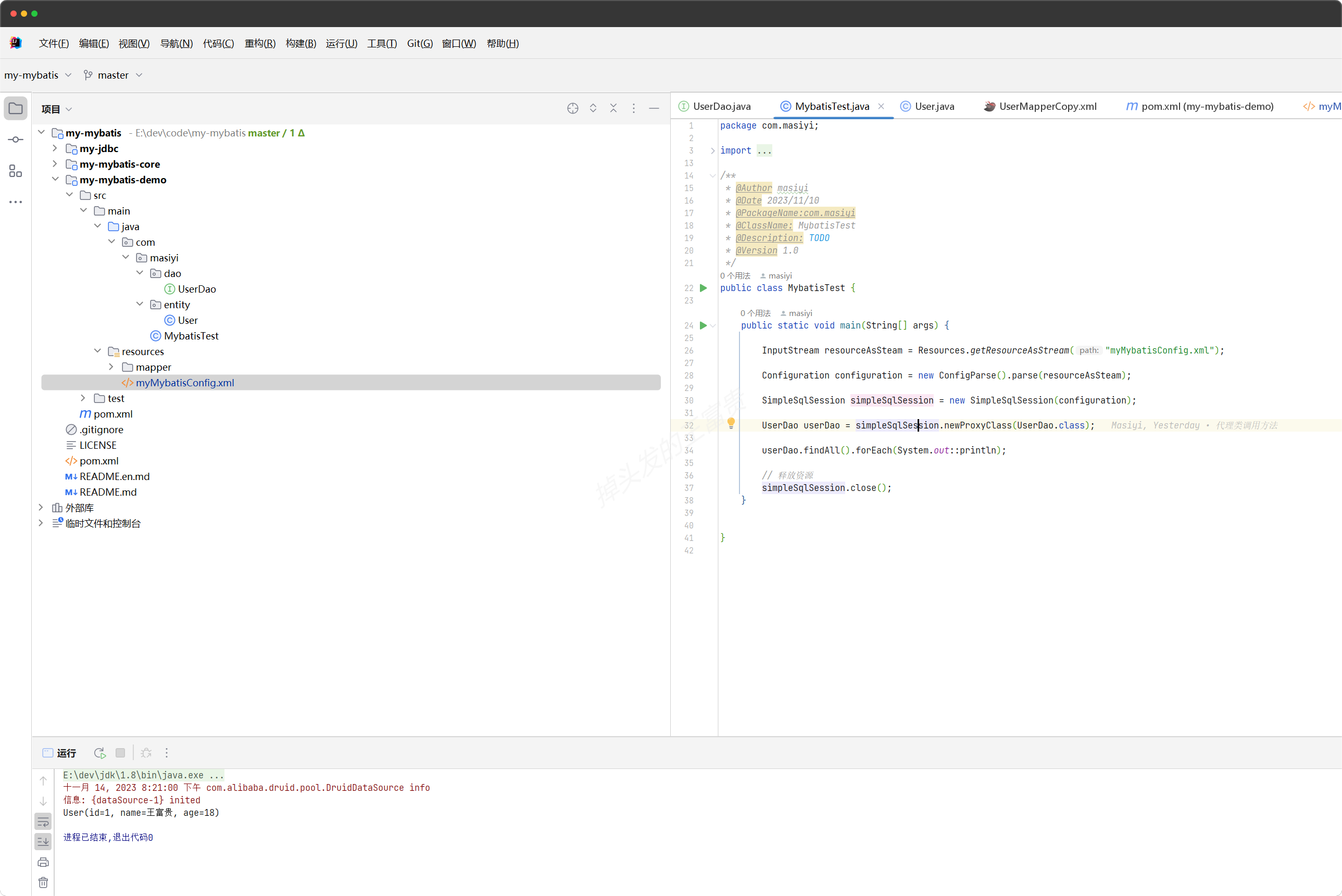Click 0 个用法 hint above main method
This screenshot has width=1342, height=896.
coord(756,313)
